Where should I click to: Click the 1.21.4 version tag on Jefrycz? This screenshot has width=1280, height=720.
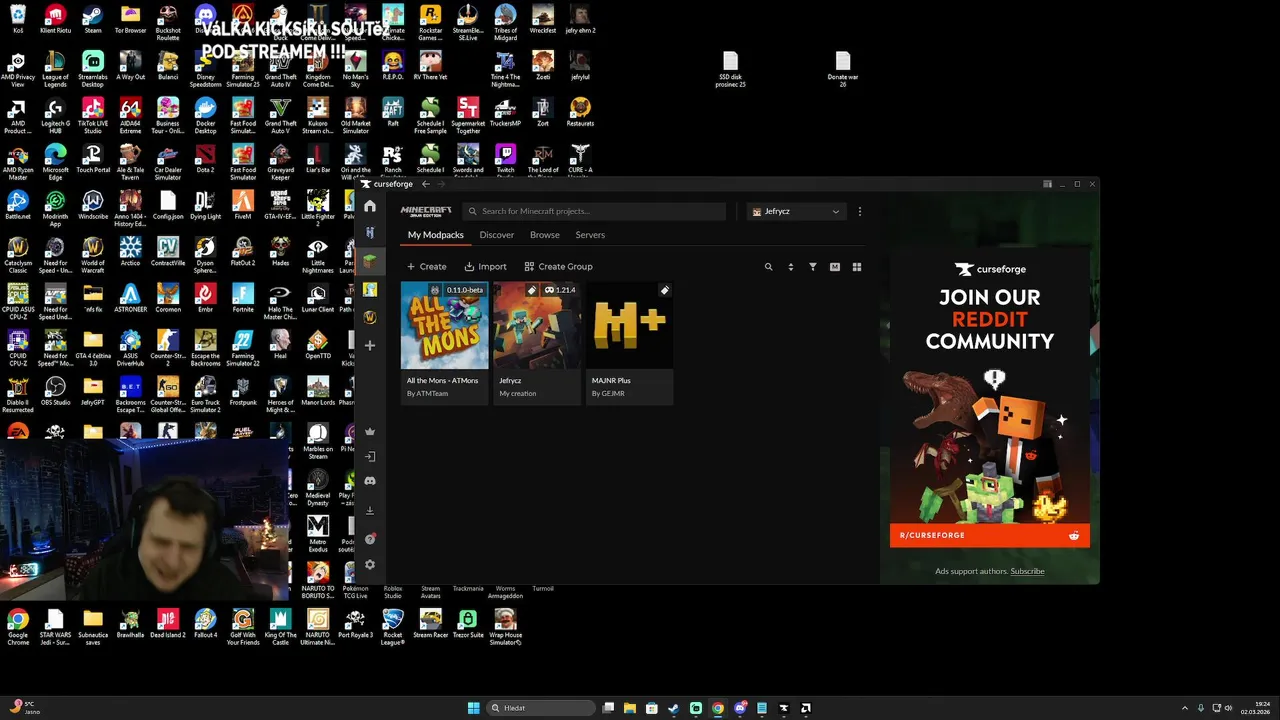[560, 290]
